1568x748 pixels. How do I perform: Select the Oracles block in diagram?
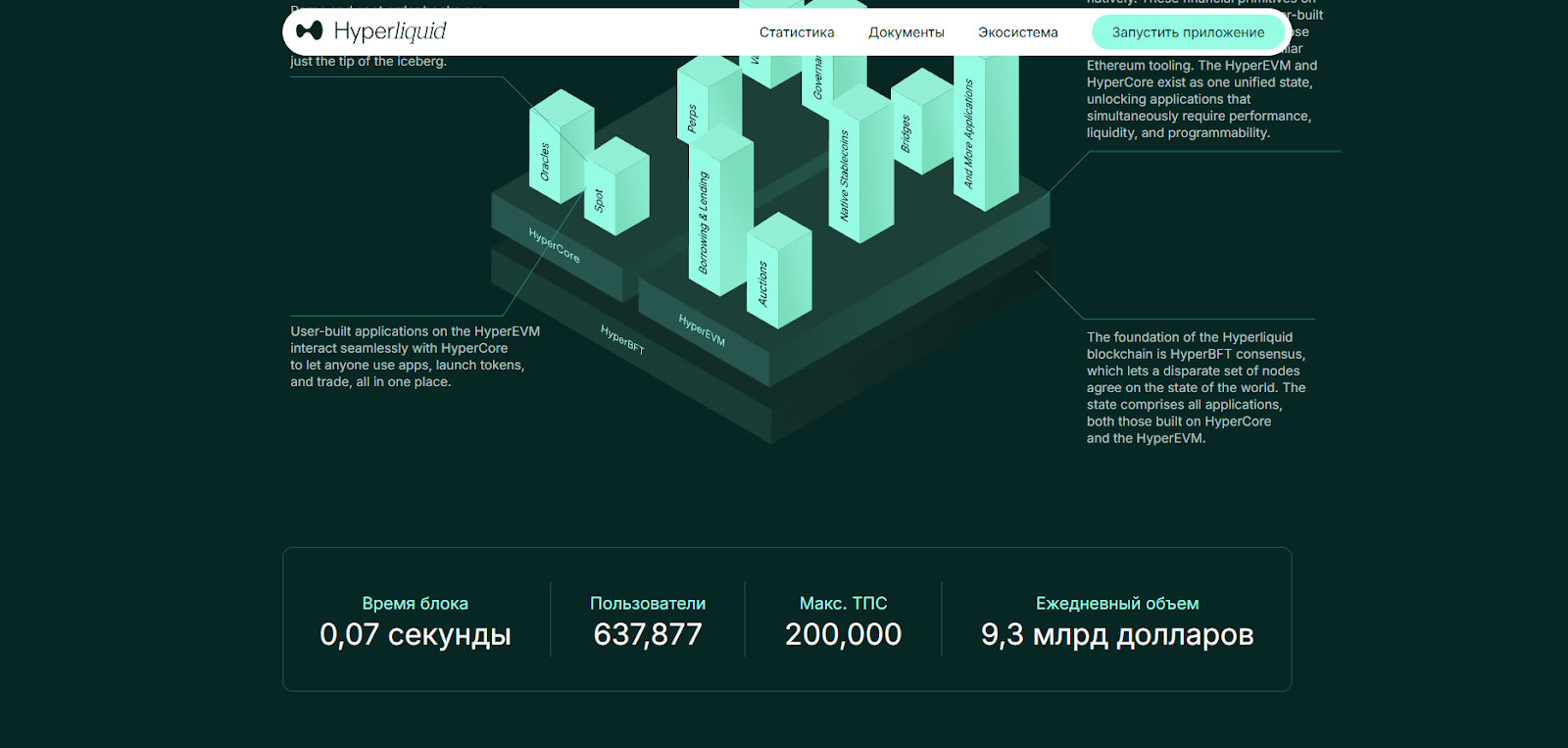(x=562, y=147)
